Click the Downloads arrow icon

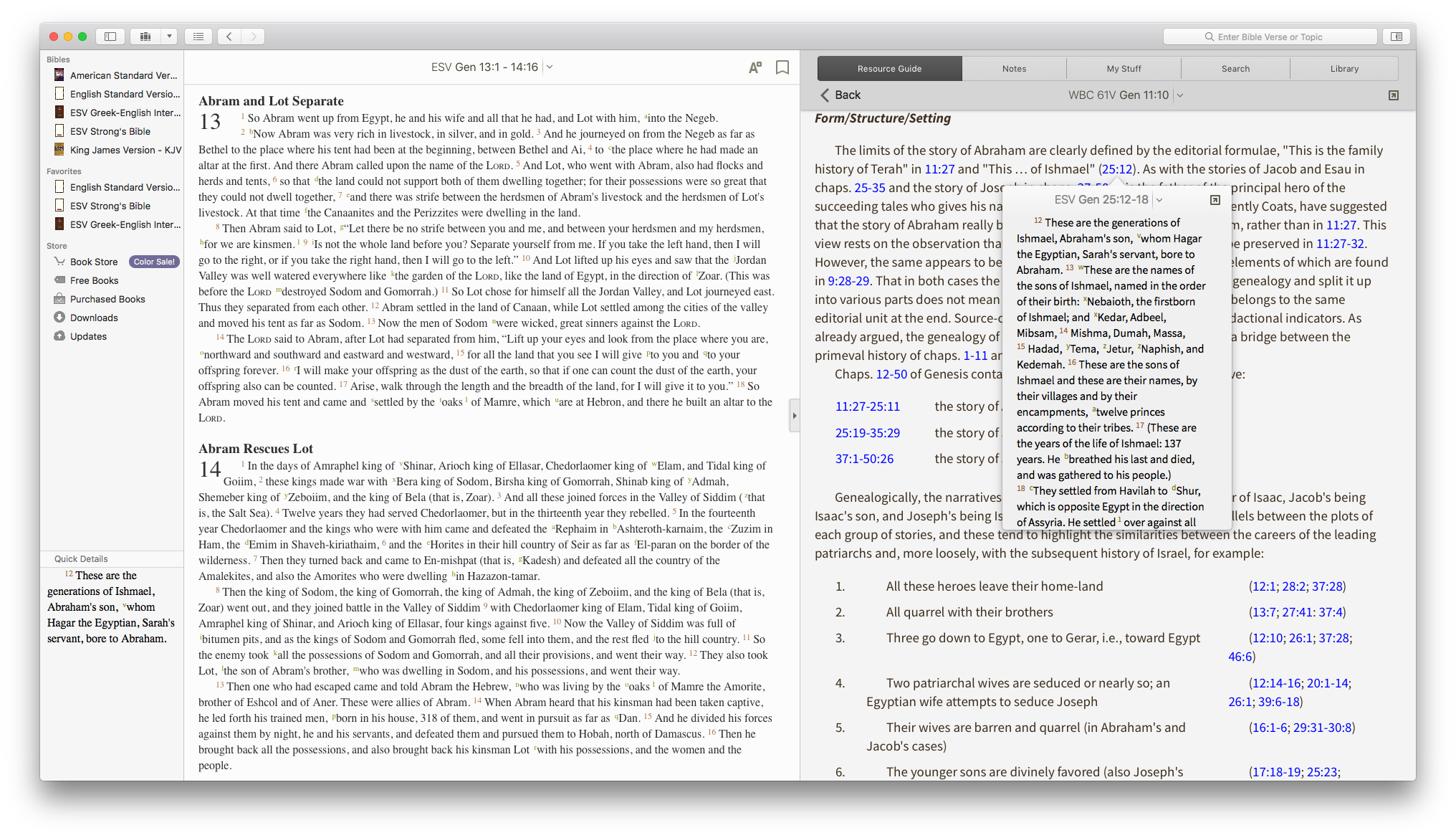(59, 317)
